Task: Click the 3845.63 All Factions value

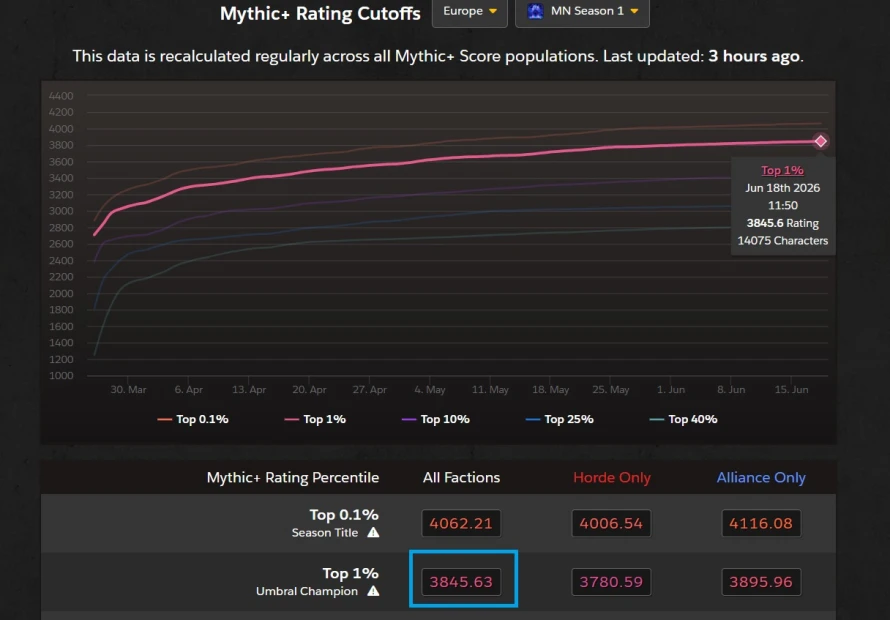Action: click(461, 581)
